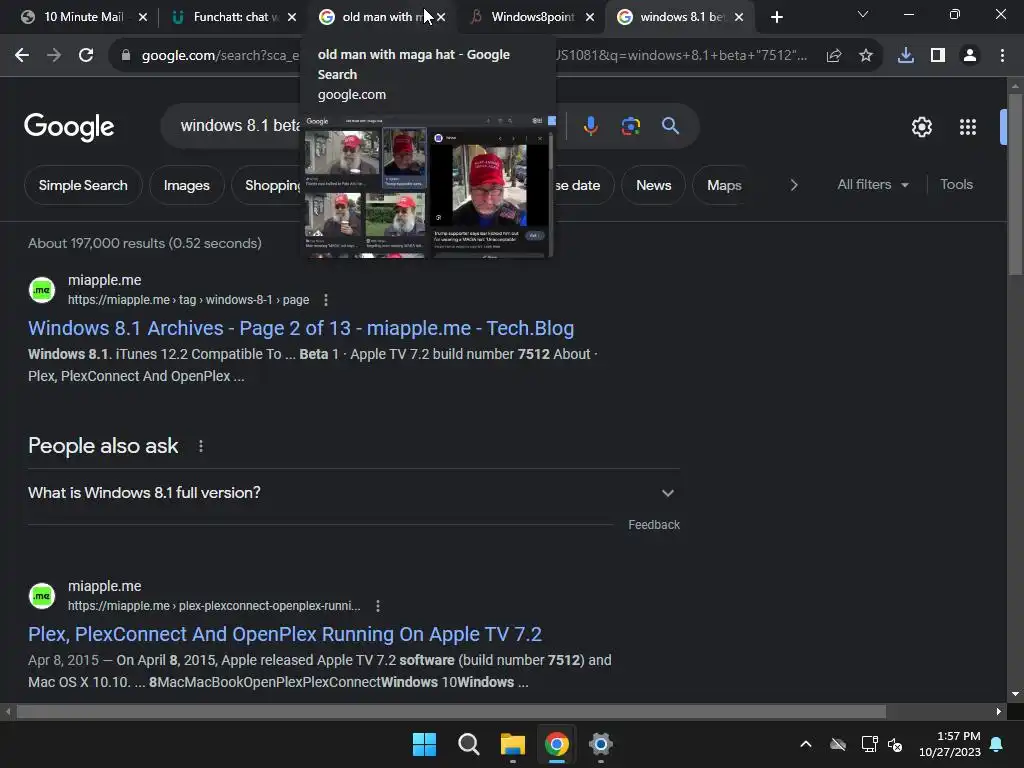Click the vertical page scrollbar thumb
Viewport: 1024px width, 768px height.
coord(1016,184)
